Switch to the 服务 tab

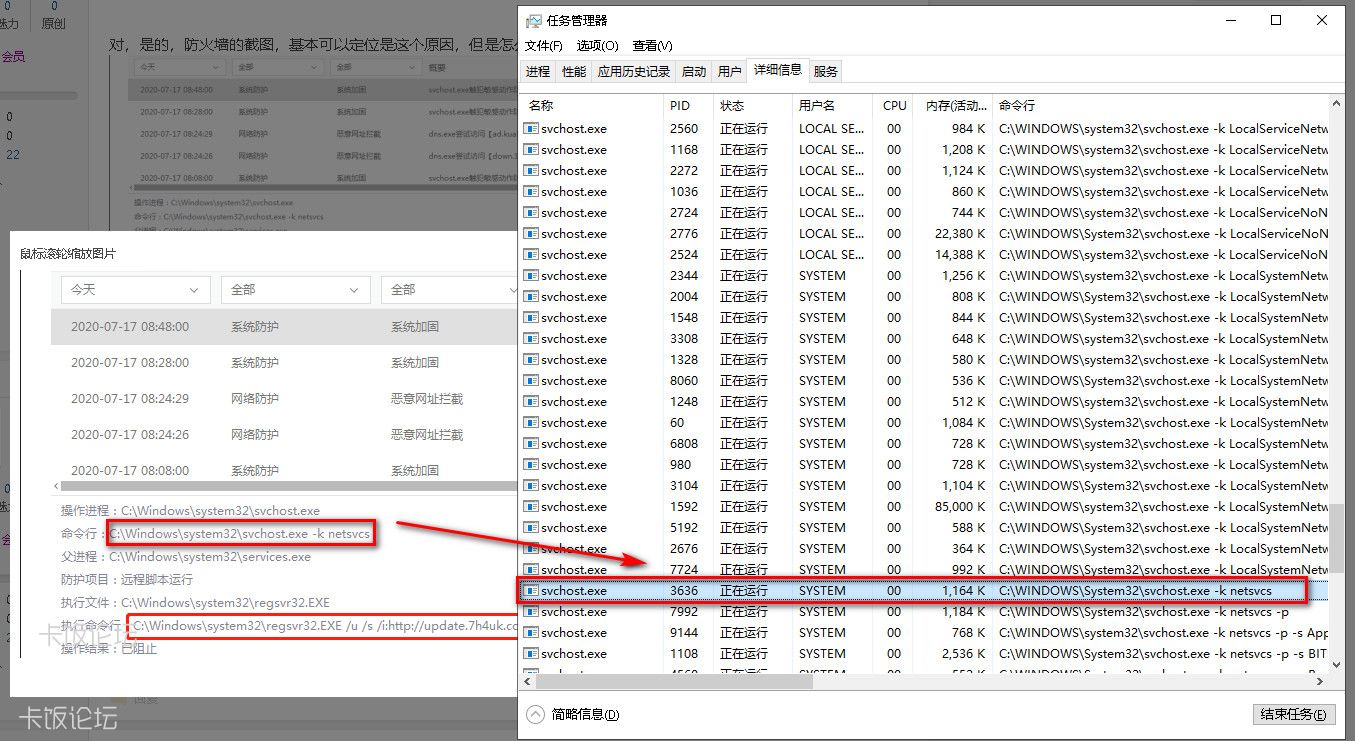(x=826, y=72)
